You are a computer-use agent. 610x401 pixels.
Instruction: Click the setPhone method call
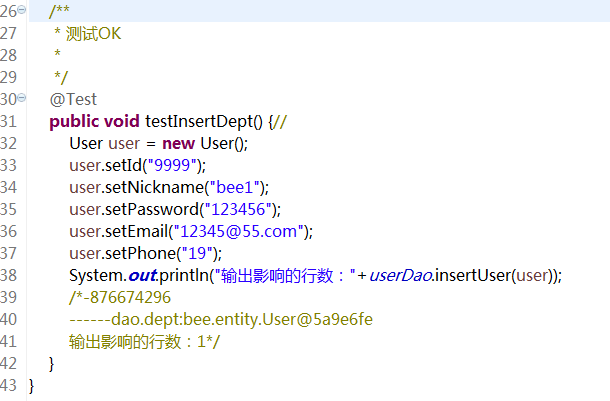(141, 254)
